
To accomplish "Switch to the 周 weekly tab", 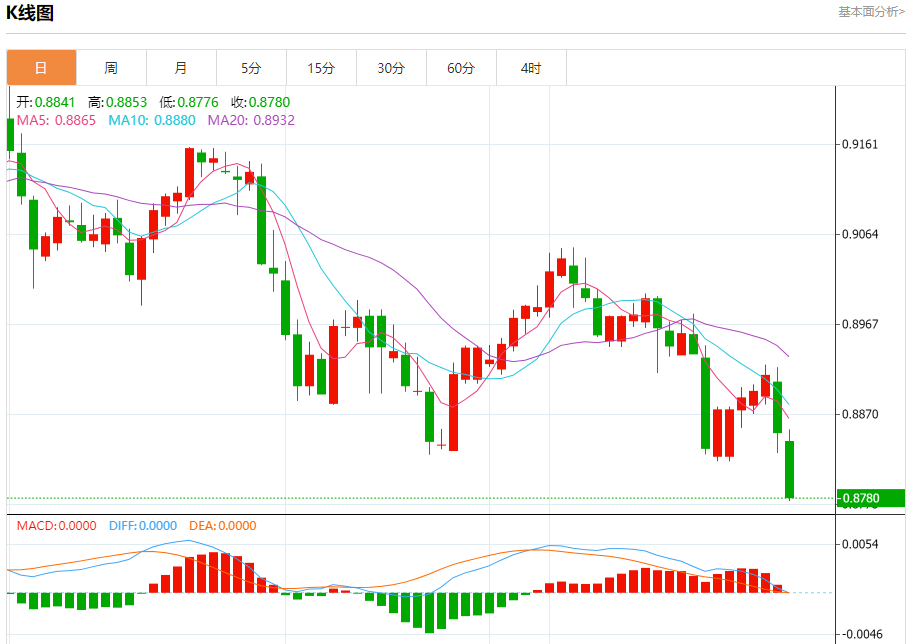I will coord(111,68).
